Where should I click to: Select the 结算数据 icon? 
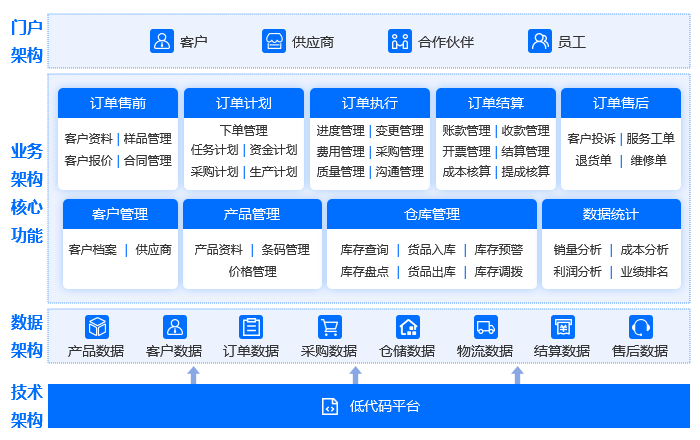click(x=562, y=327)
